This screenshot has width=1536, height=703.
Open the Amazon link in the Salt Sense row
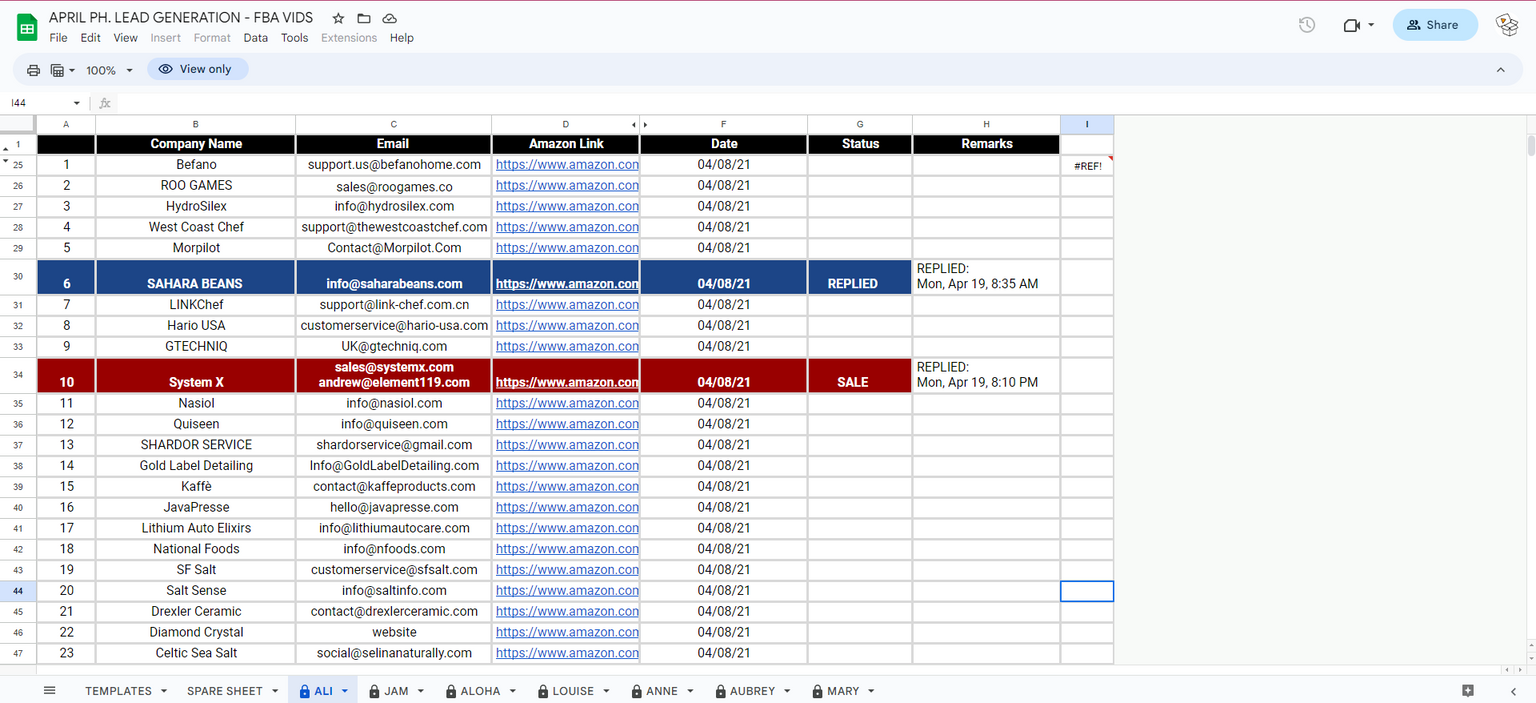tap(567, 591)
